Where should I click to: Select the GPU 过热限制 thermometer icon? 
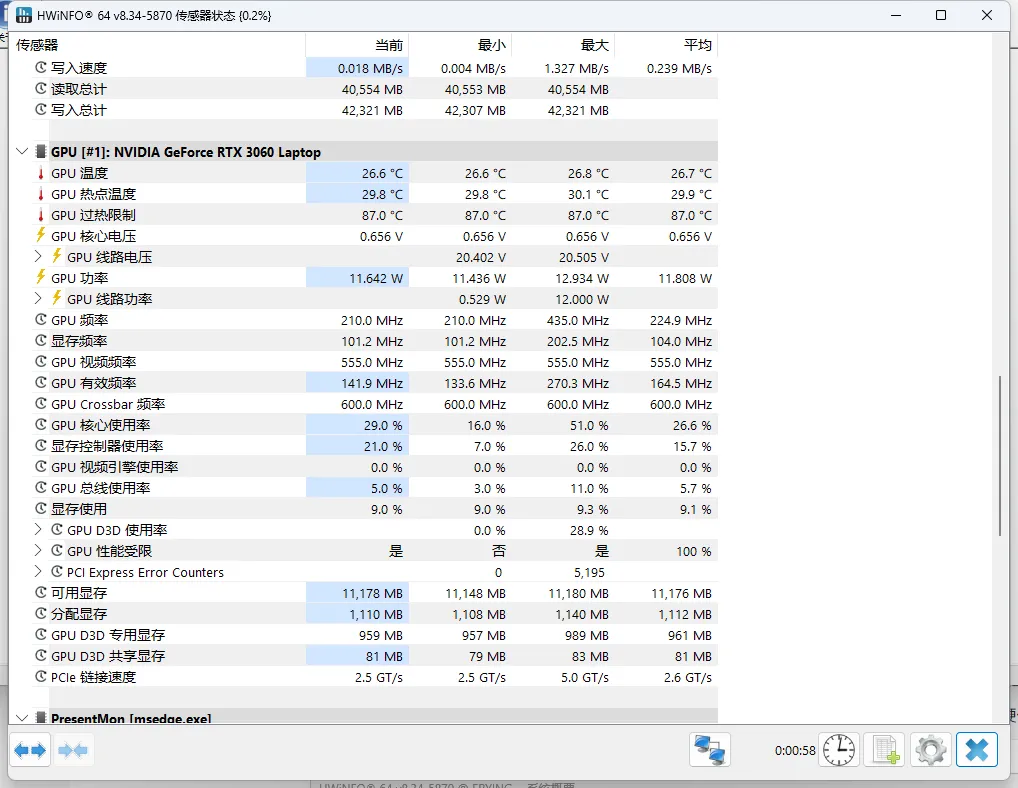point(41,215)
